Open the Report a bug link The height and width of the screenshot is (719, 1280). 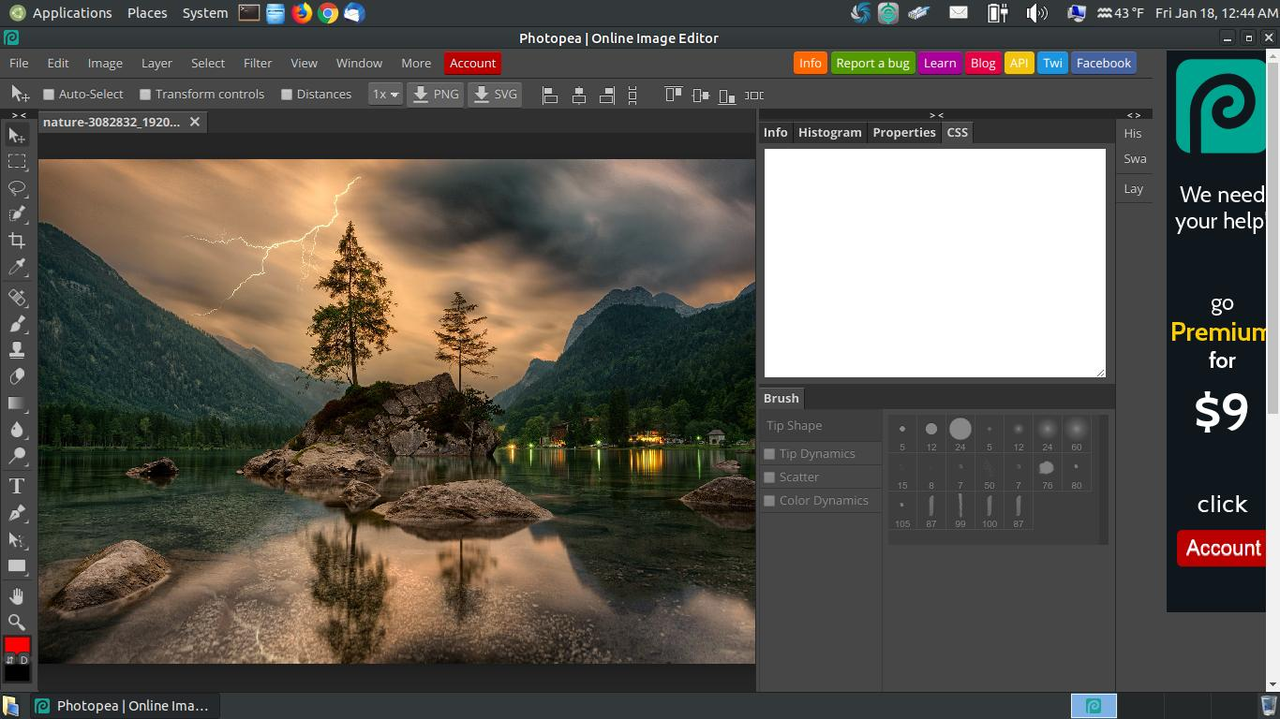[x=872, y=63]
